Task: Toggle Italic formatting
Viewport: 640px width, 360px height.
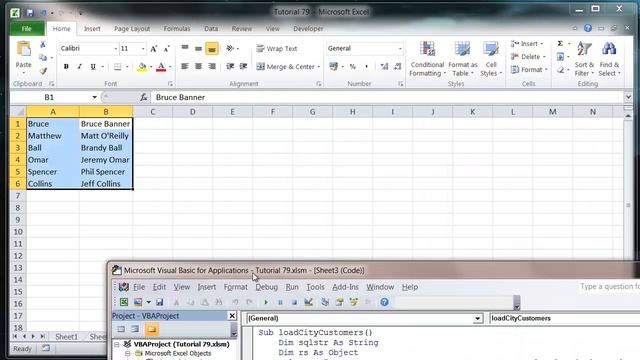Action: (80, 67)
